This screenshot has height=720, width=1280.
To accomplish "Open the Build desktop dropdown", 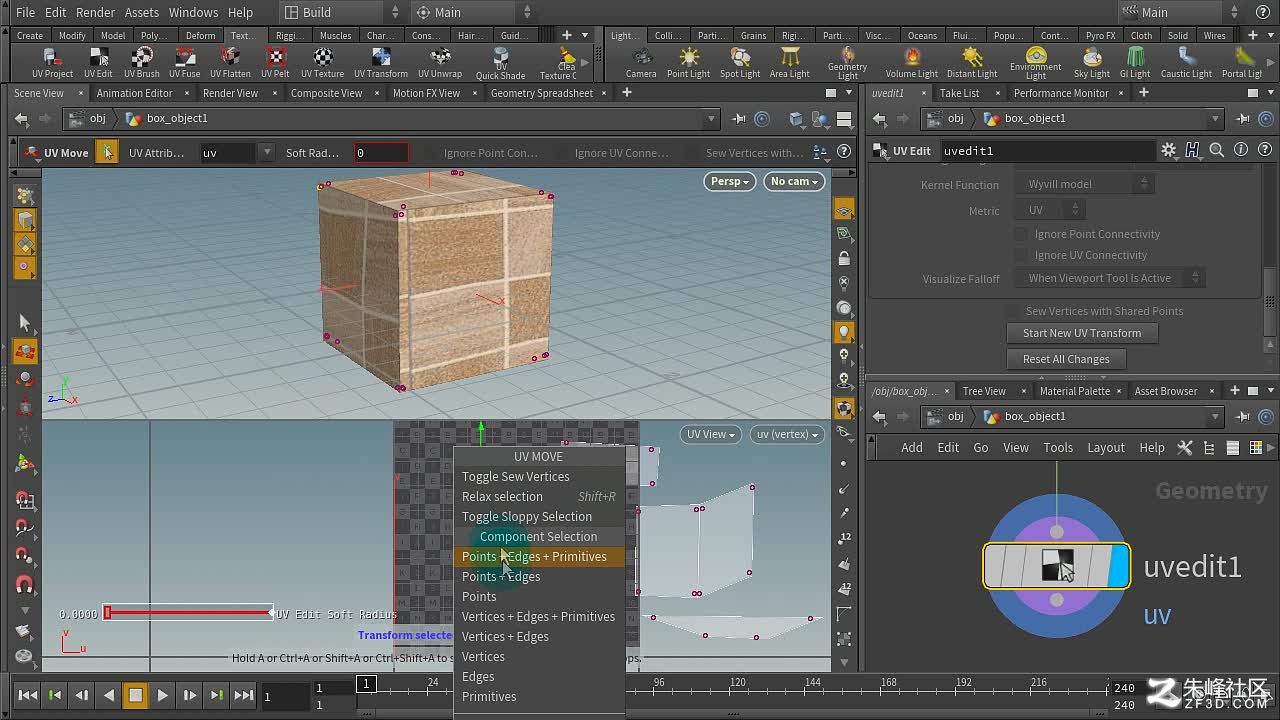I will pos(342,12).
